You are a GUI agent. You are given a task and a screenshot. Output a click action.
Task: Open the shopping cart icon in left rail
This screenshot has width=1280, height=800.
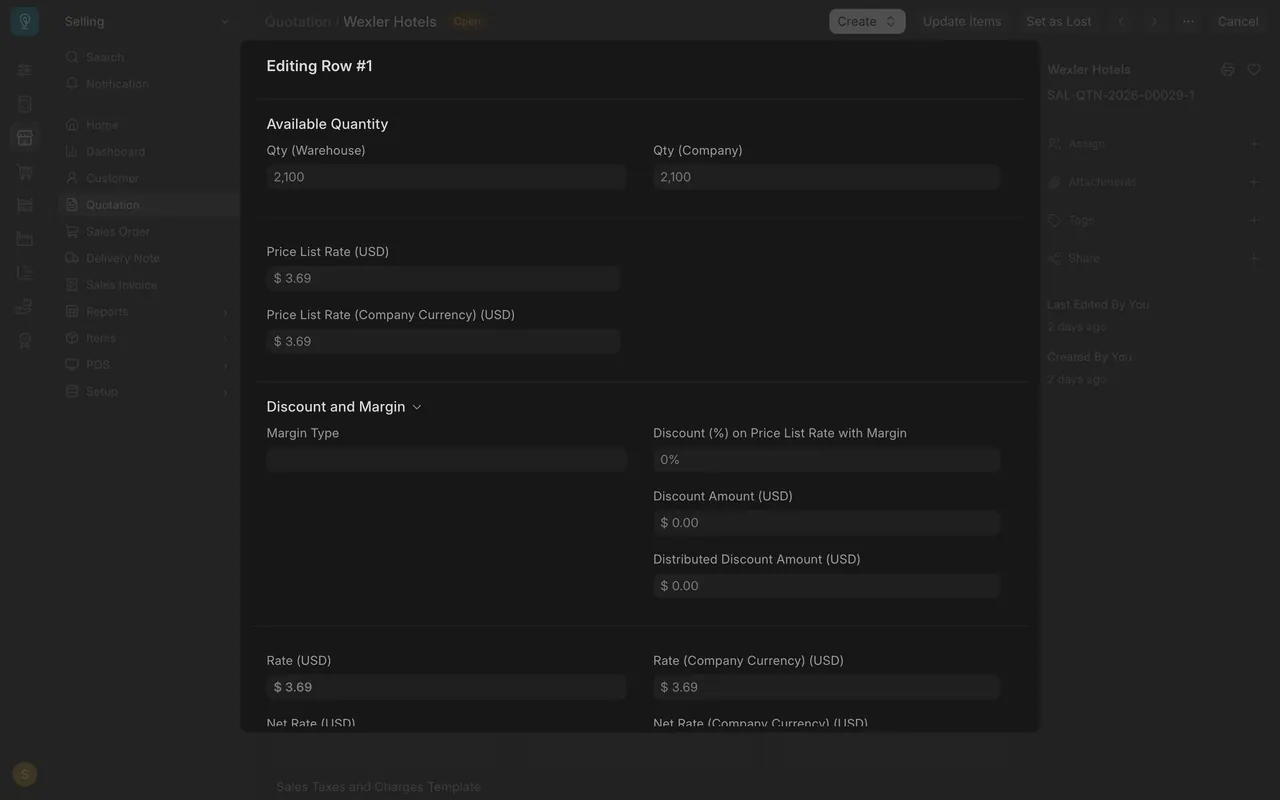(25, 172)
